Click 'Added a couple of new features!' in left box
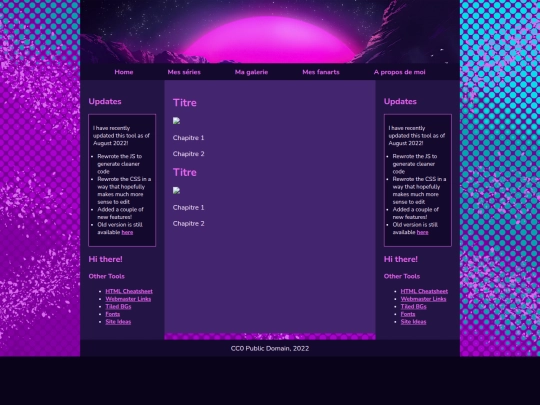The height and width of the screenshot is (405, 540). (x=120, y=213)
